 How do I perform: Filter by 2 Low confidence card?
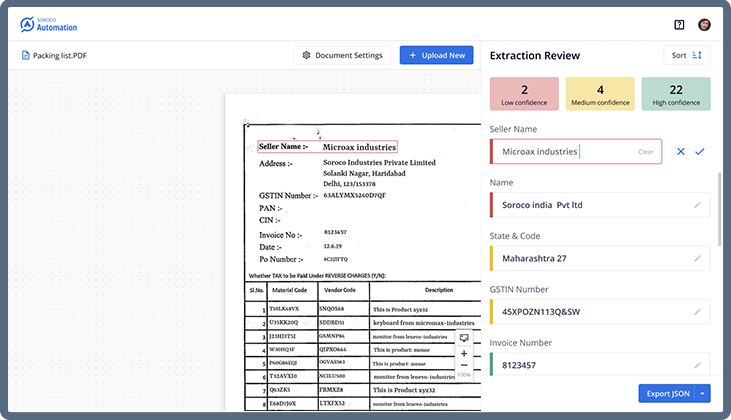coord(524,94)
